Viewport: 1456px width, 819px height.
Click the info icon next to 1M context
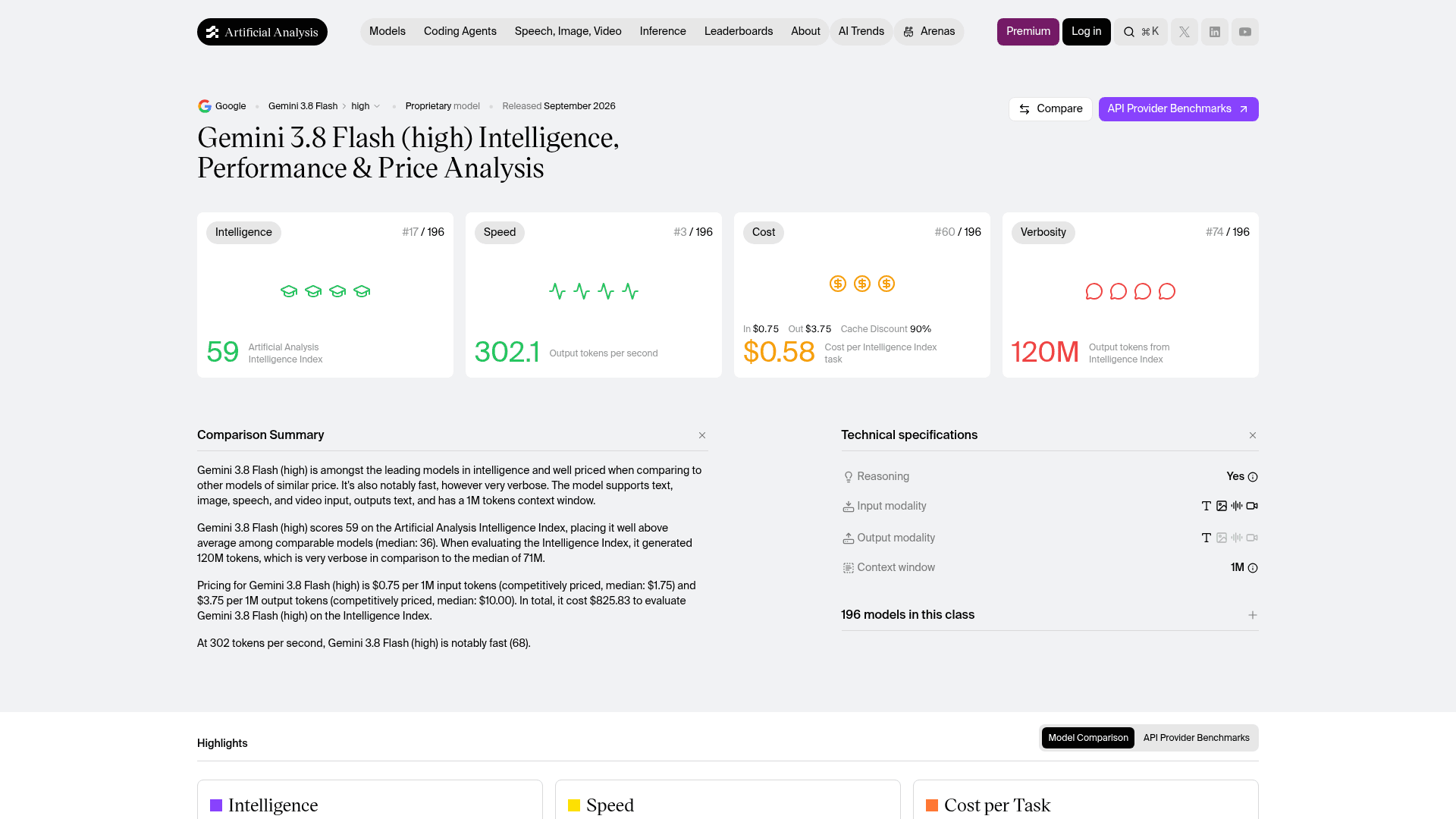[x=1253, y=568]
